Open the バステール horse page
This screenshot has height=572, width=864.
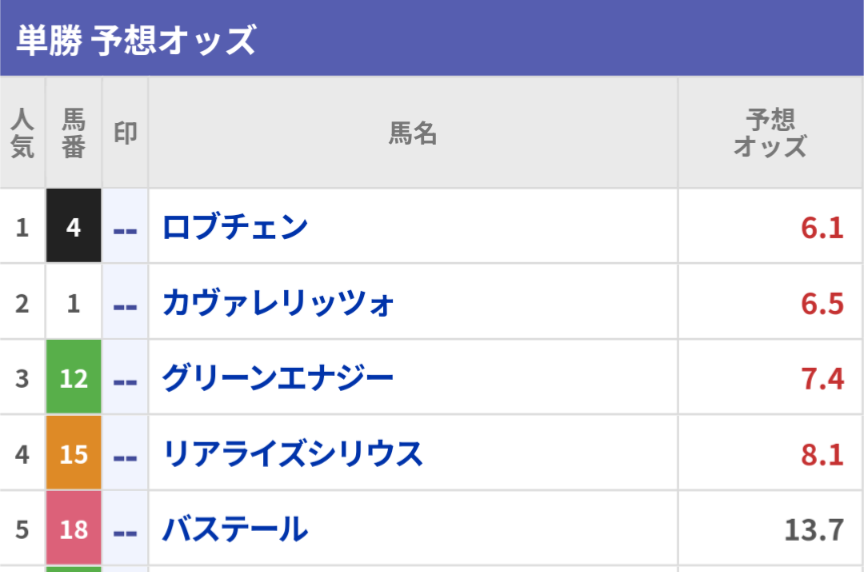click(235, 529)
